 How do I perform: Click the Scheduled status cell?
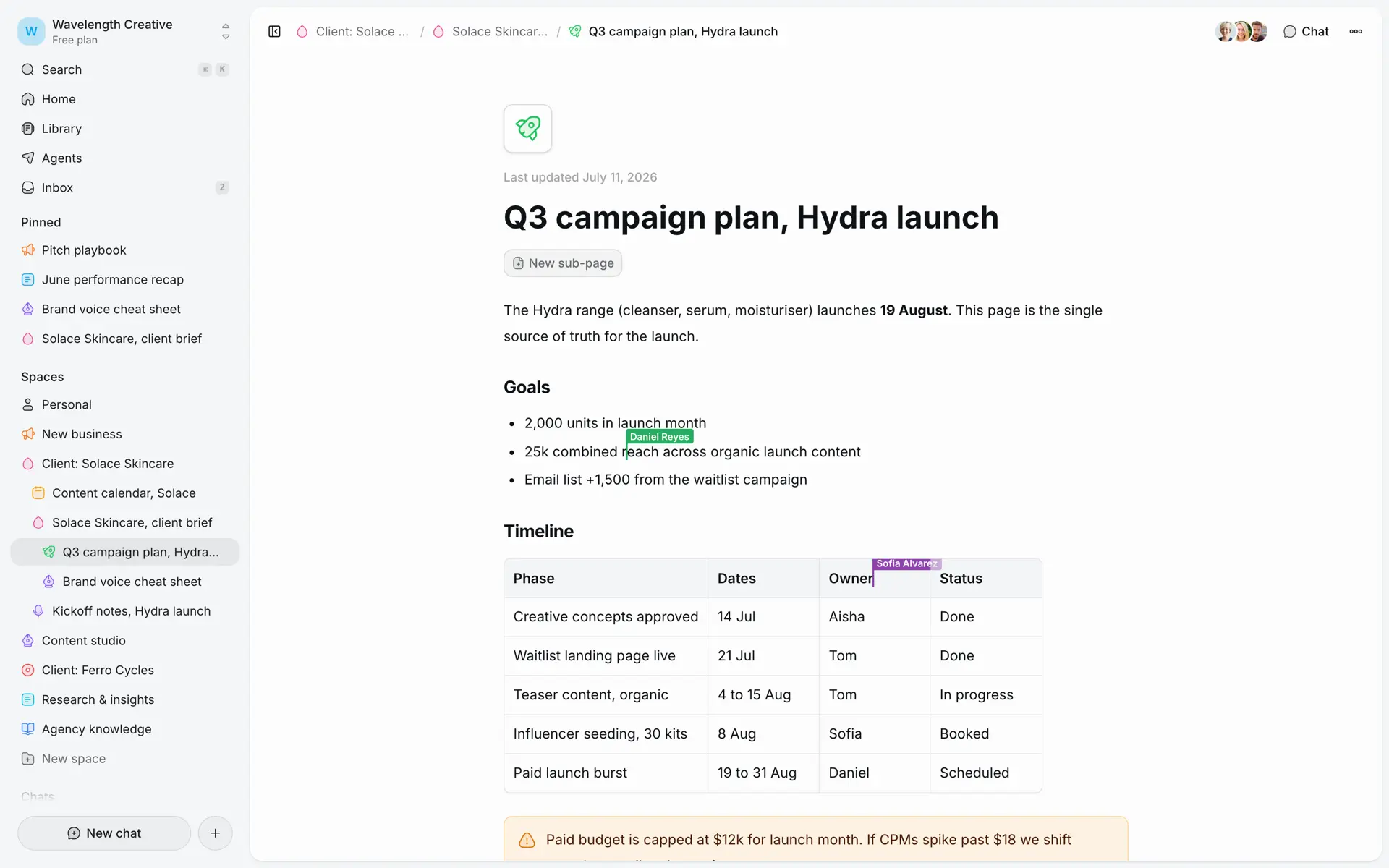(985, 773)
